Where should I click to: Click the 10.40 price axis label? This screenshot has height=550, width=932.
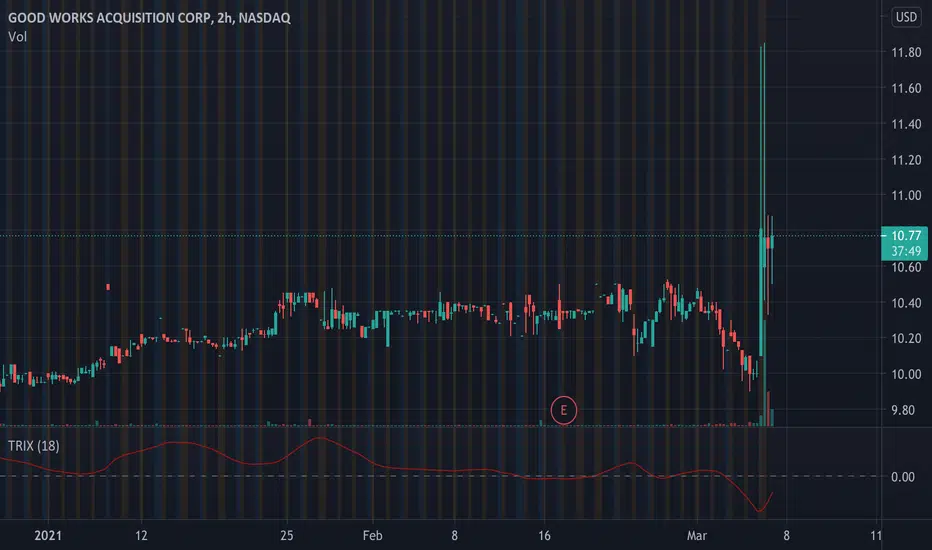pyautogui.click(x=906, y=303)
